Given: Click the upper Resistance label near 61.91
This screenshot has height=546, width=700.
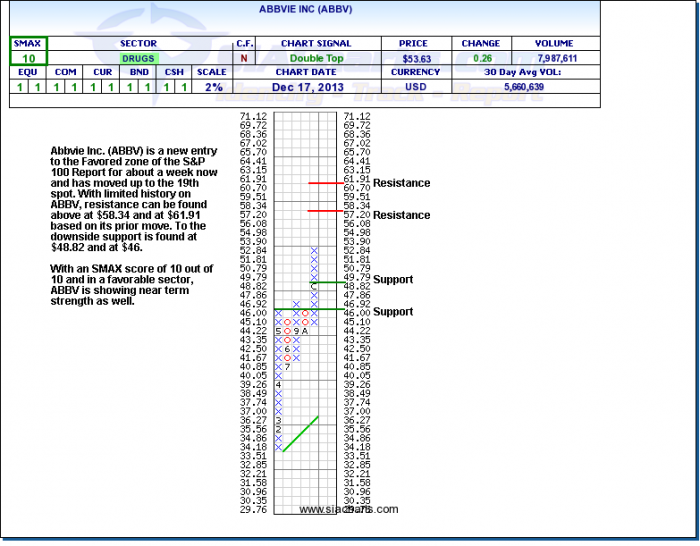Looking at the screenshot, I should tap(401, 183).
